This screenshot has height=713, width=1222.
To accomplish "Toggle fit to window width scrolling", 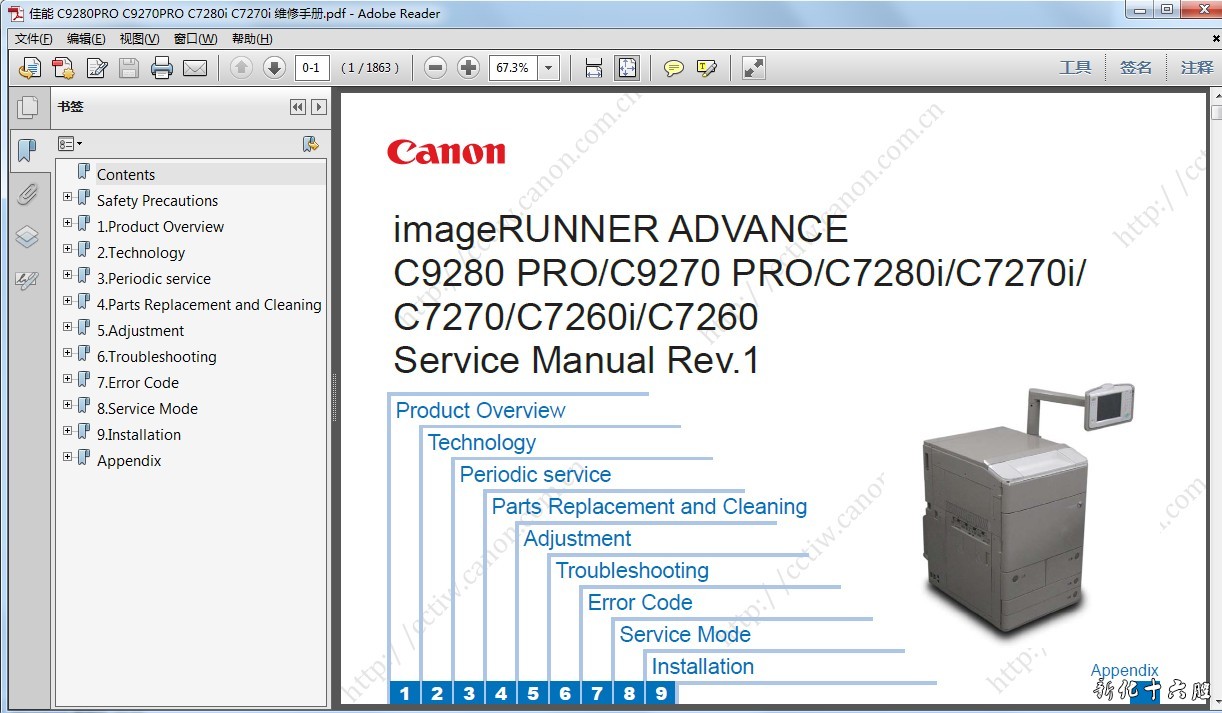I will click(594, 68).
